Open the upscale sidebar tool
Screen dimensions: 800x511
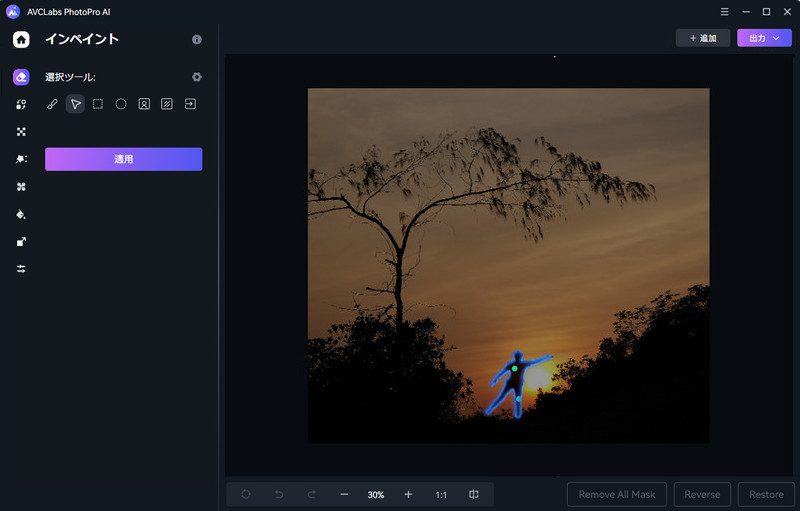pos(21,242)
